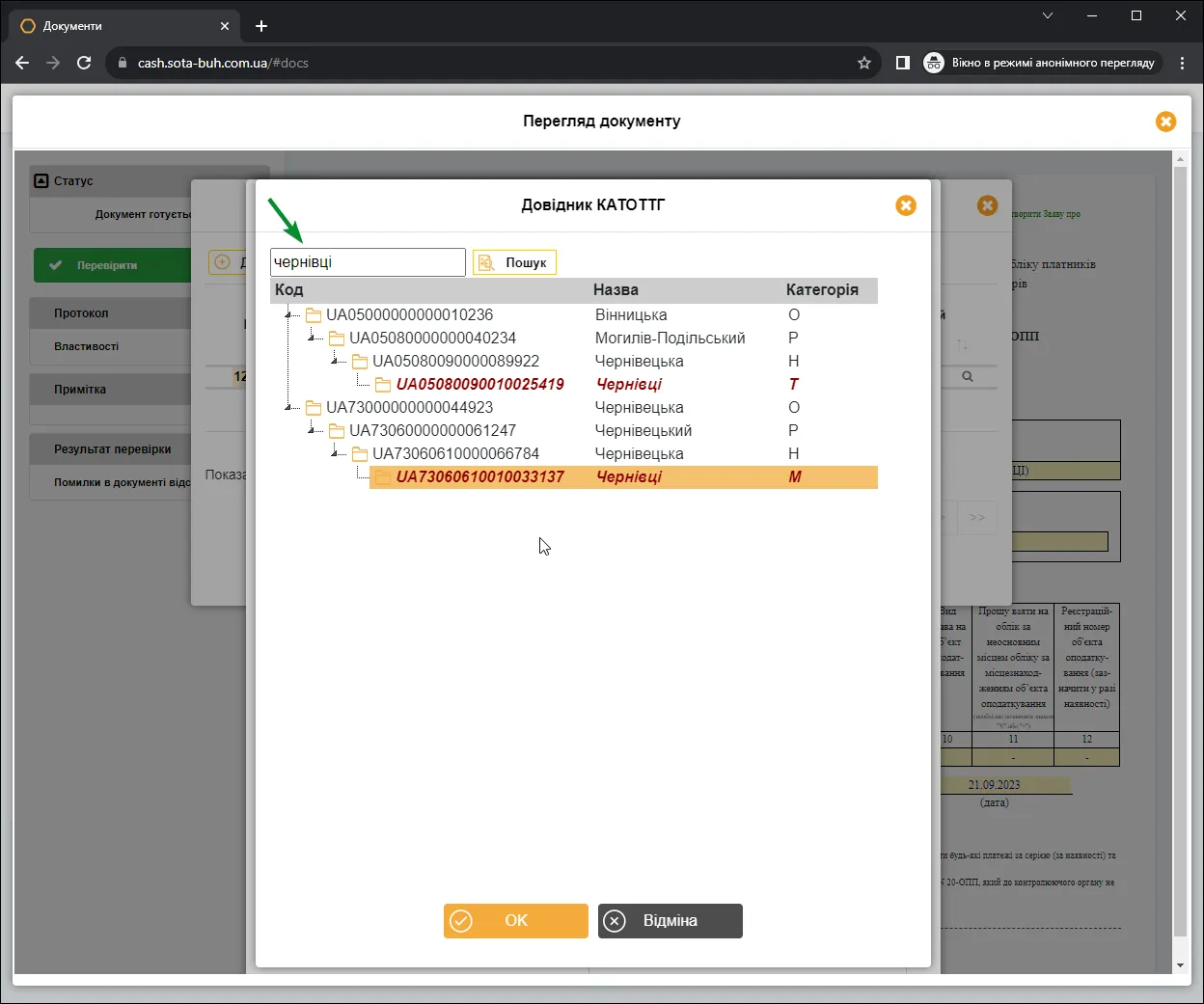Open the Chrome three-dot menu

pos(1182,63)
